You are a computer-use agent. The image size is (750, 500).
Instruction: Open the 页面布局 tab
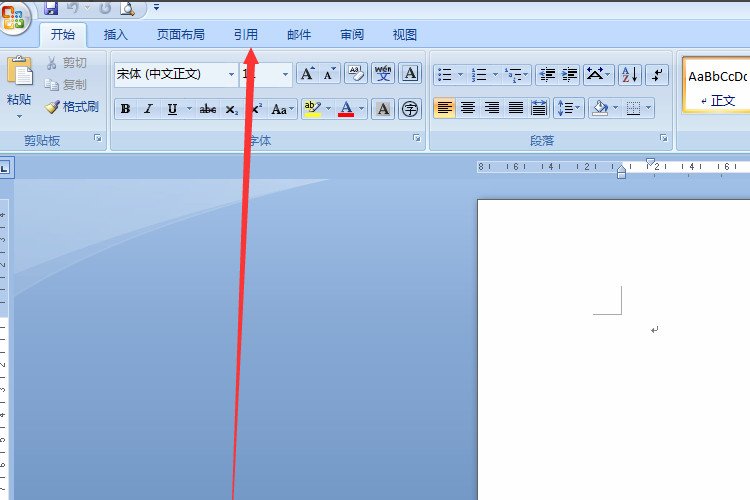(181, 34)
